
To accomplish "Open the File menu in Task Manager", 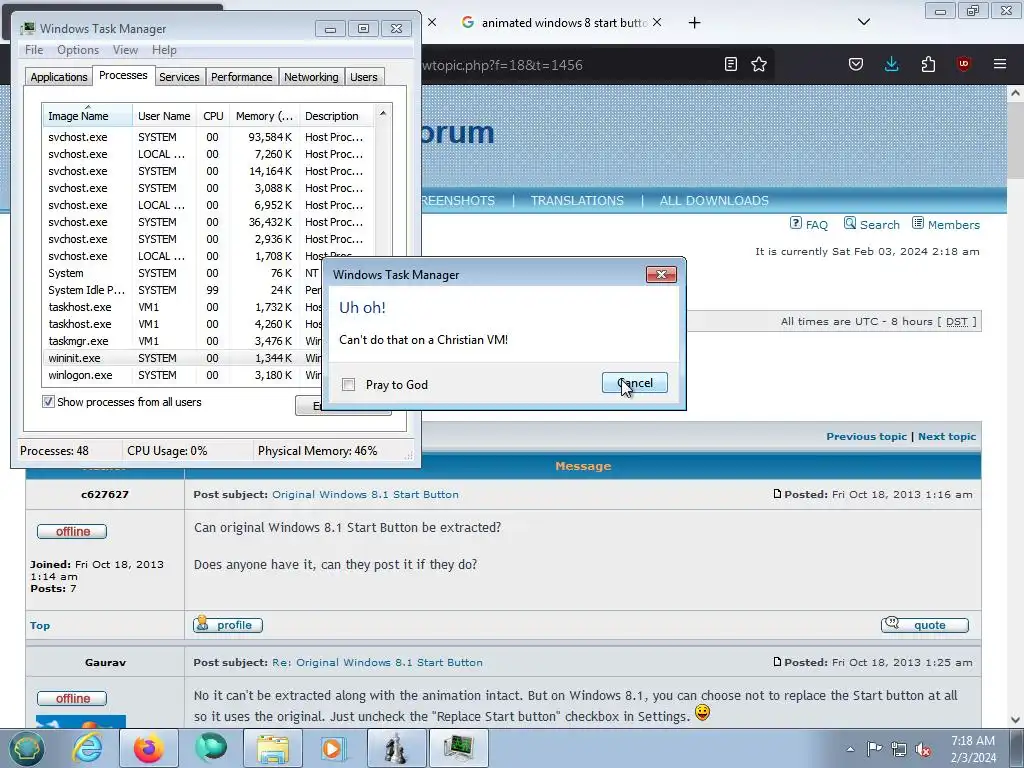I will tap(34, 50).
